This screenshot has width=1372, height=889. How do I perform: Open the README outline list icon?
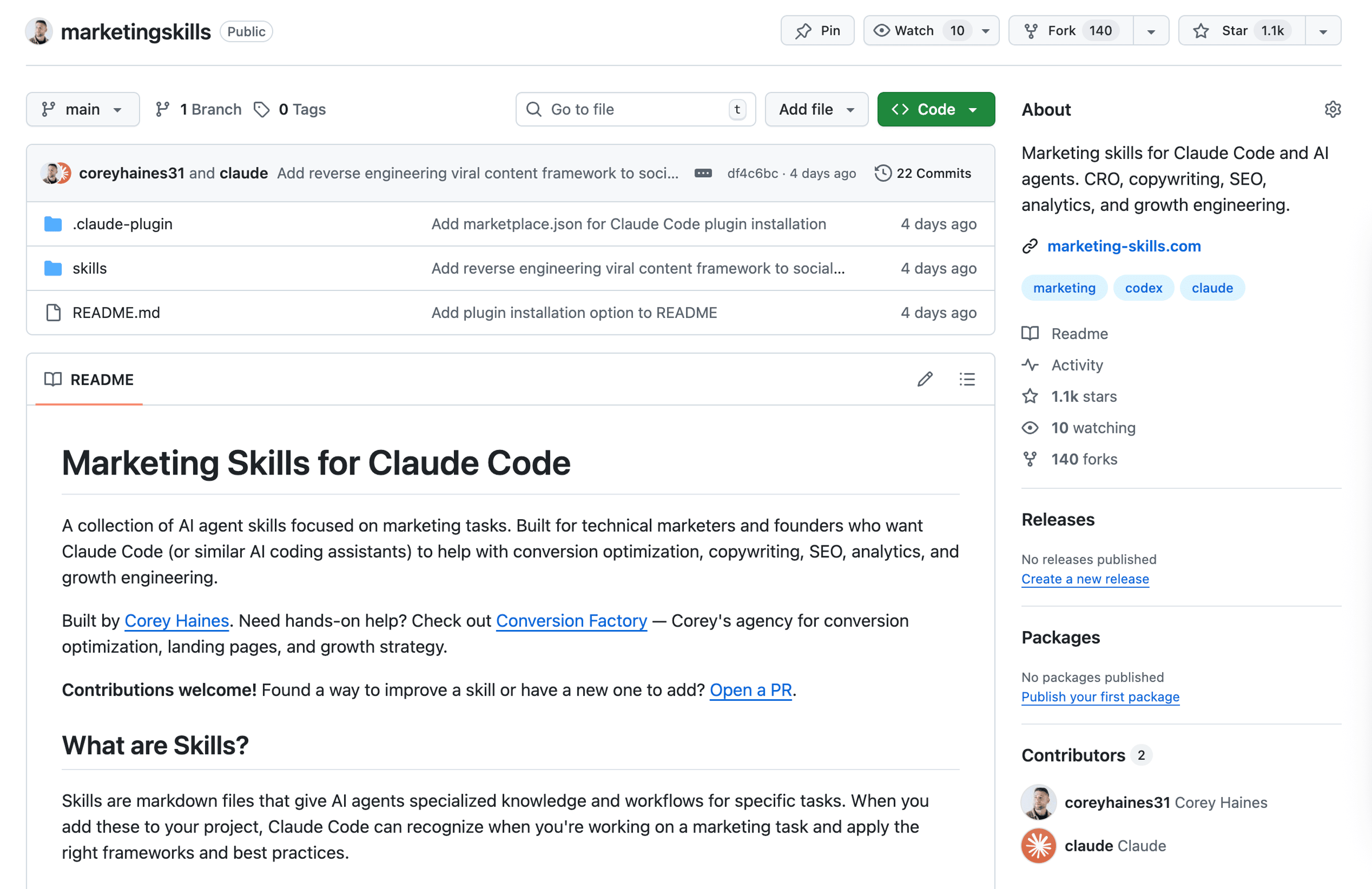[x=967, y=380]
